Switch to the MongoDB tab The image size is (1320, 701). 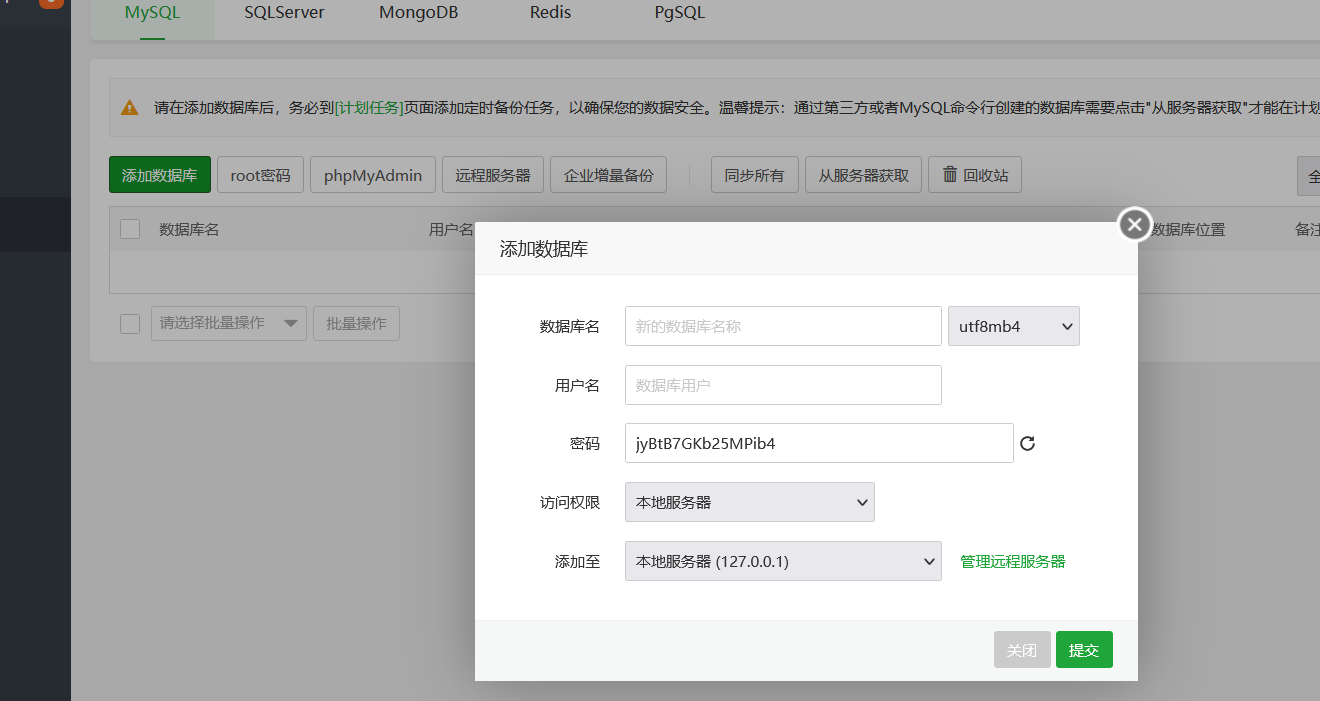coord(420,13)
